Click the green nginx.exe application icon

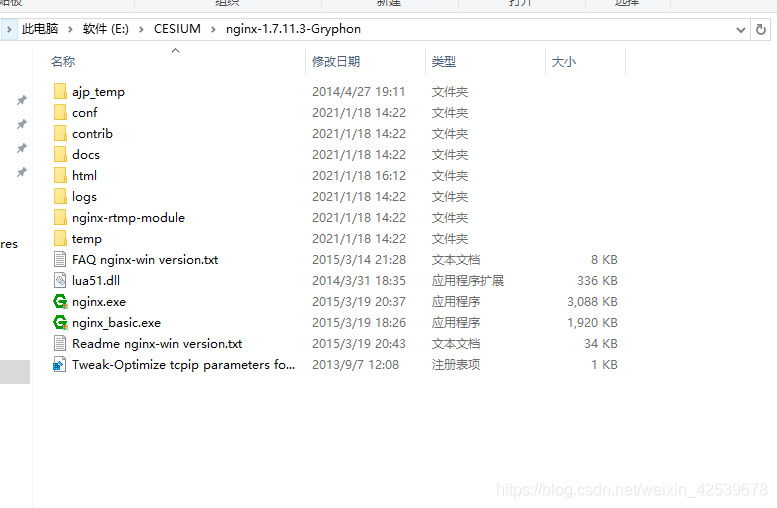pos(60,301)
